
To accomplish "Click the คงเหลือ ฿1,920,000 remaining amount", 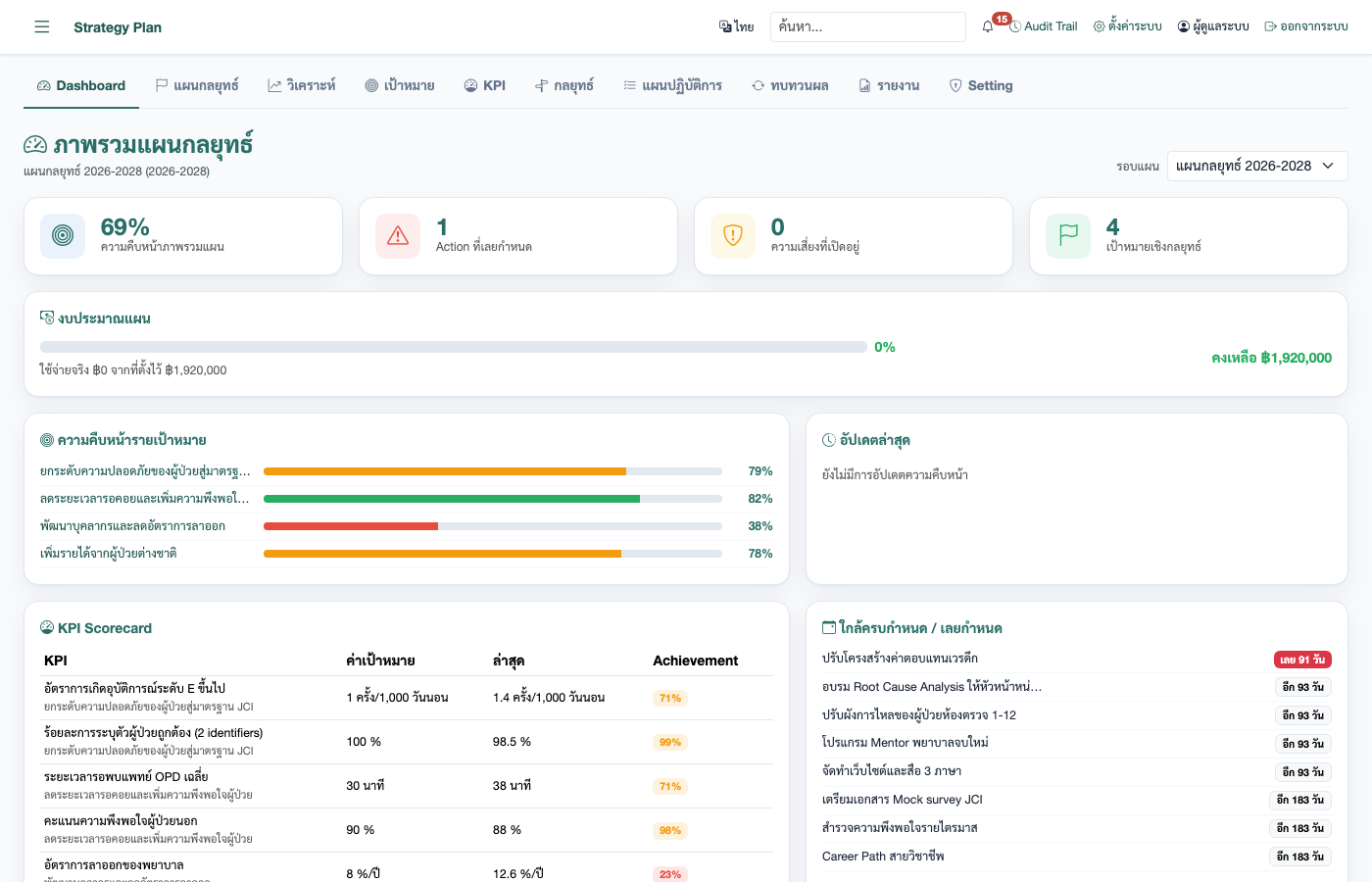I will 1271,358.
